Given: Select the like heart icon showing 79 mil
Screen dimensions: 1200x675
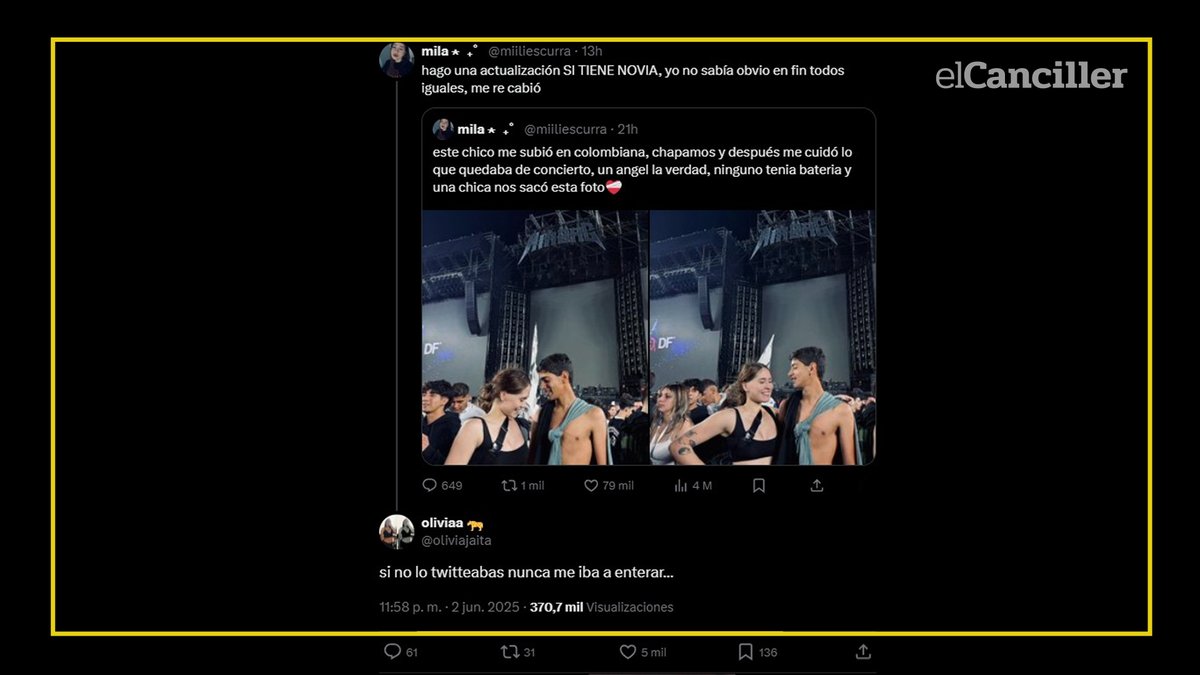Looking at the screenshot, I should pyautogui.click(x=590, y=485).
